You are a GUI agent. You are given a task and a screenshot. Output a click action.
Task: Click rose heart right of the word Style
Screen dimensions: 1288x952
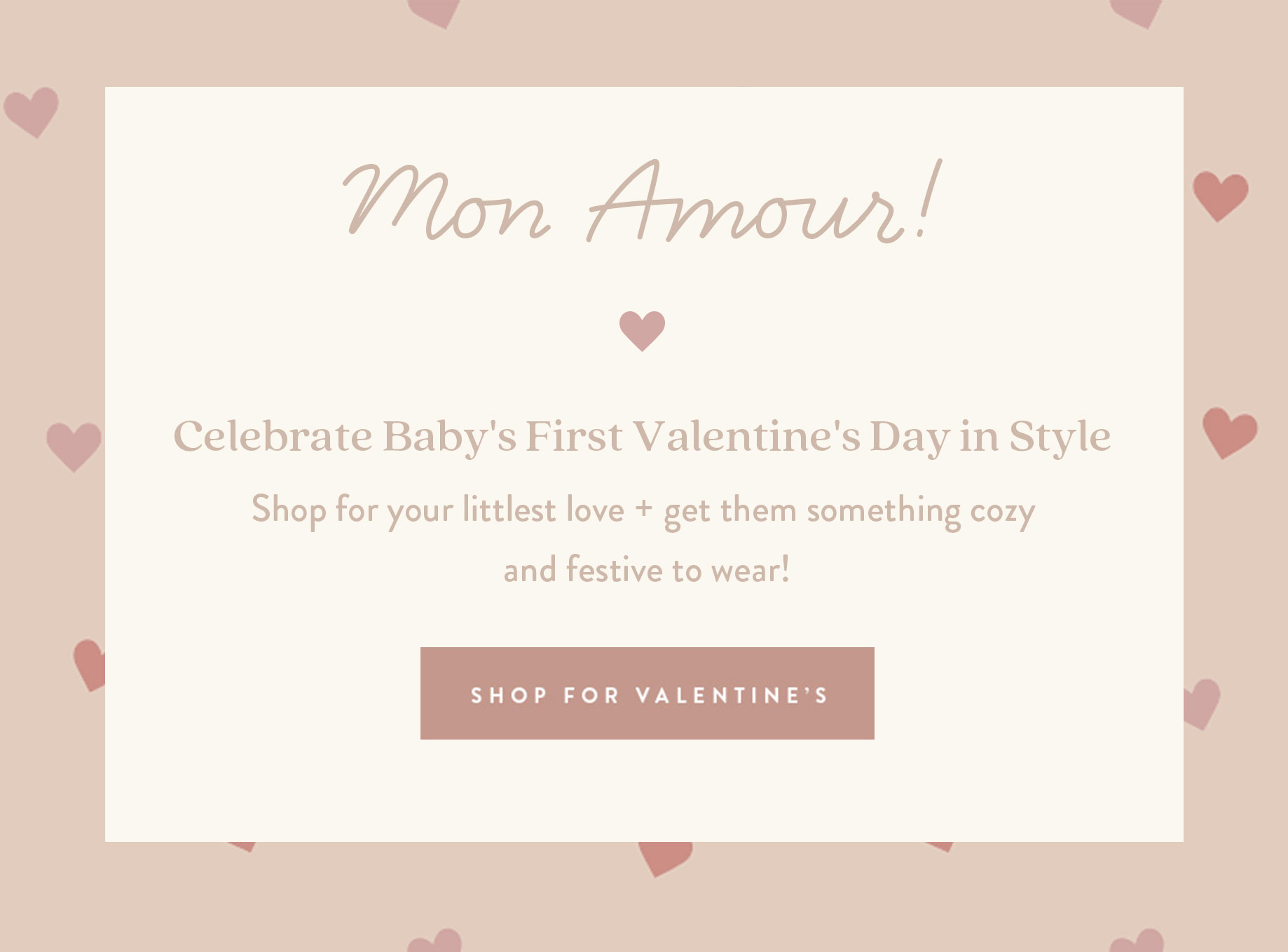coord(1229,433)
